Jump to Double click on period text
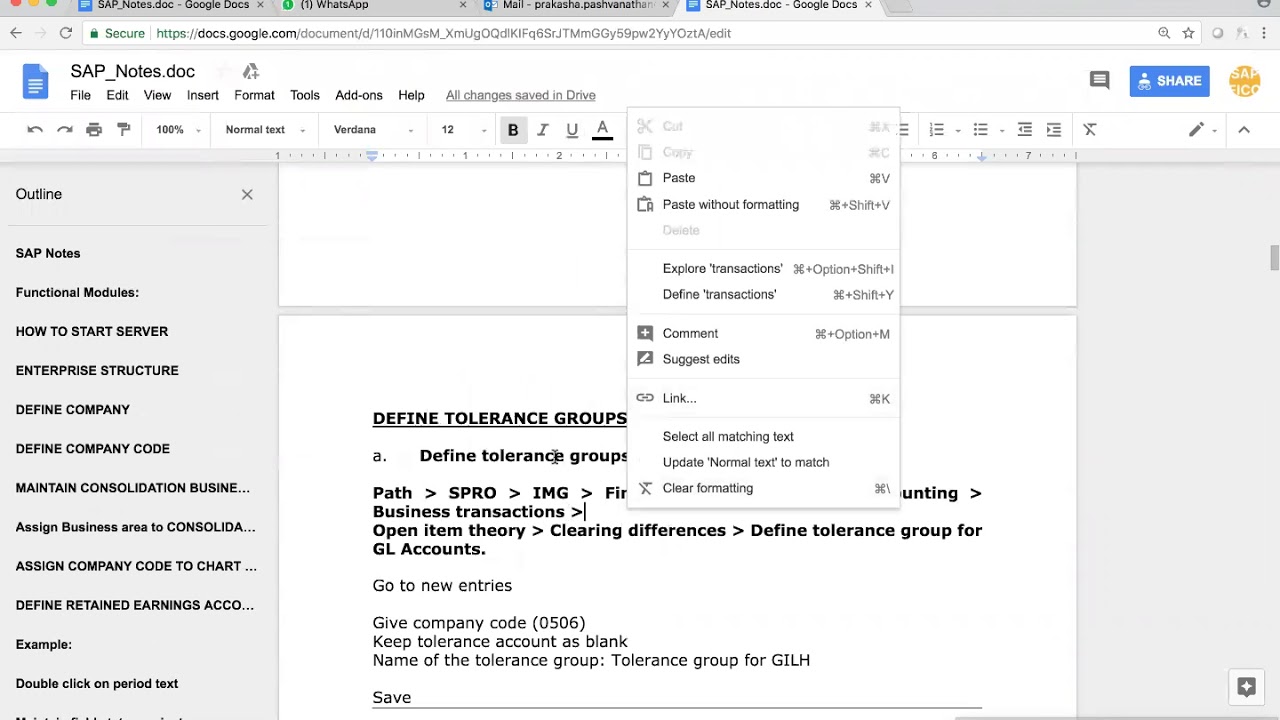Screen dimensions: 1280x720 click(97, 683)
